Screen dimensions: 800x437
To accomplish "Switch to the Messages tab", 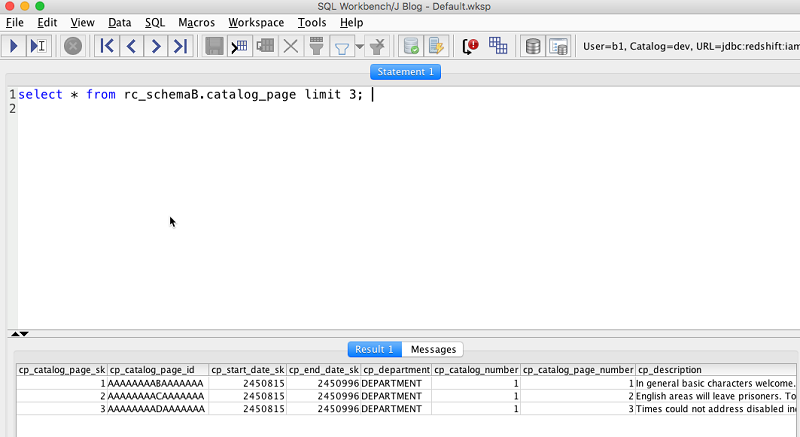I will 433,349.
